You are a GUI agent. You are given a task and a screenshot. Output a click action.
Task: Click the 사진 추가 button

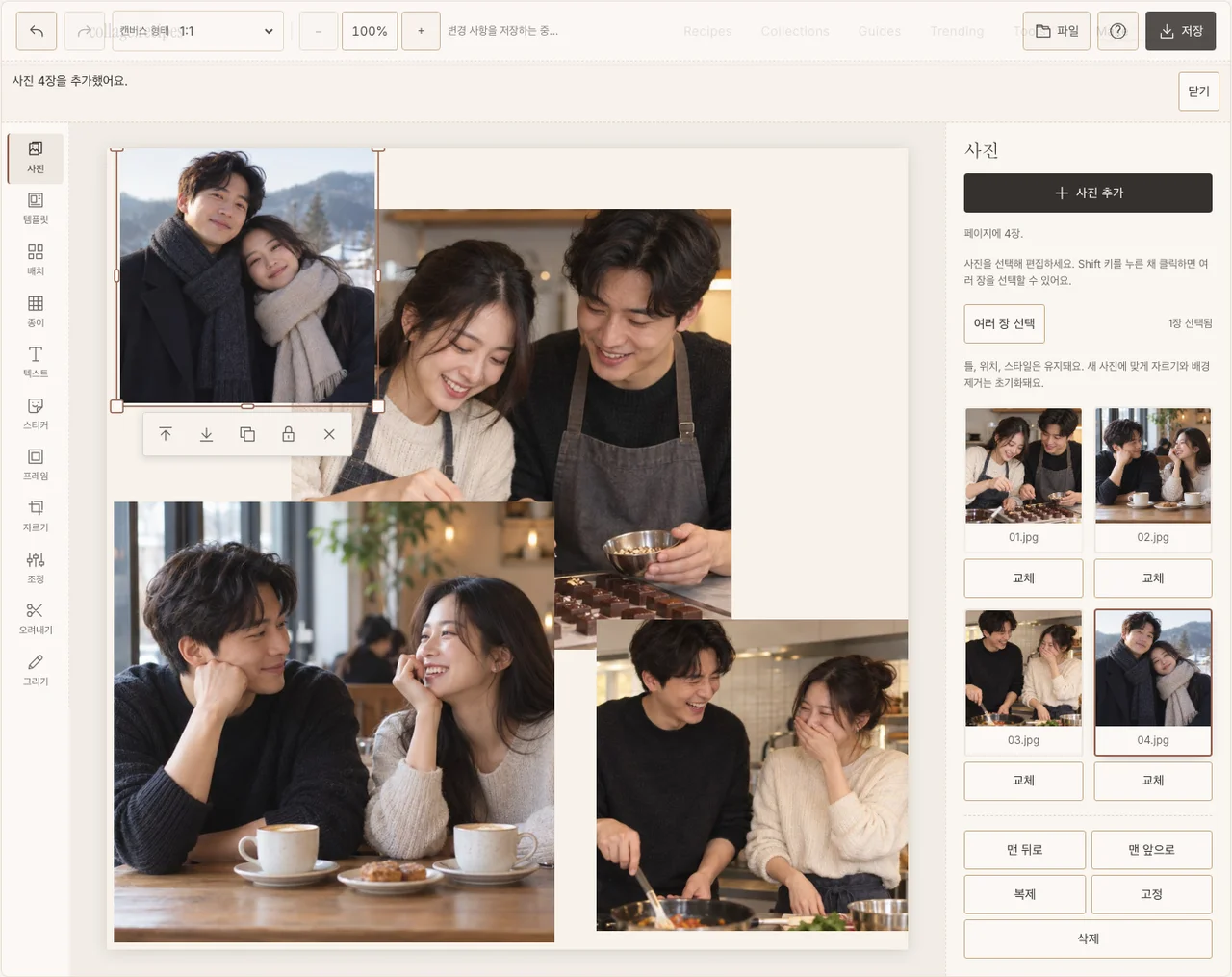[x=1088, y=193]
